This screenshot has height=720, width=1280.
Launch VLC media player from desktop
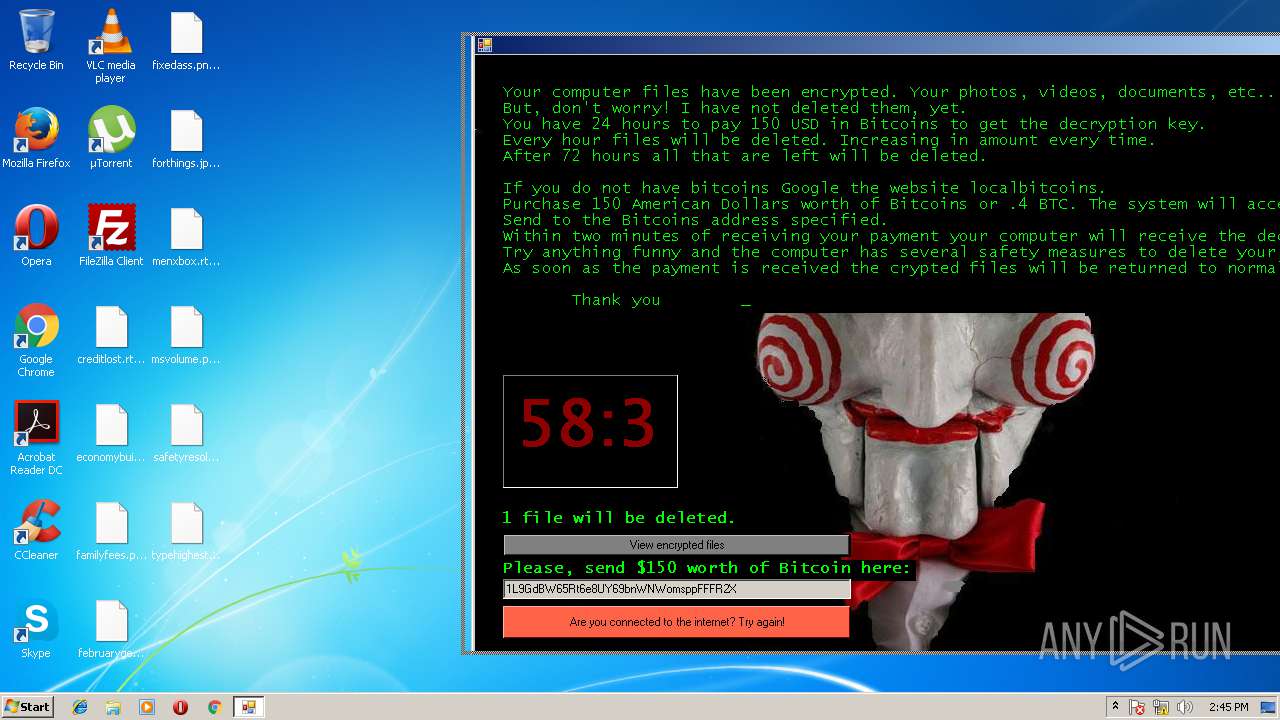tap(110, 46)
